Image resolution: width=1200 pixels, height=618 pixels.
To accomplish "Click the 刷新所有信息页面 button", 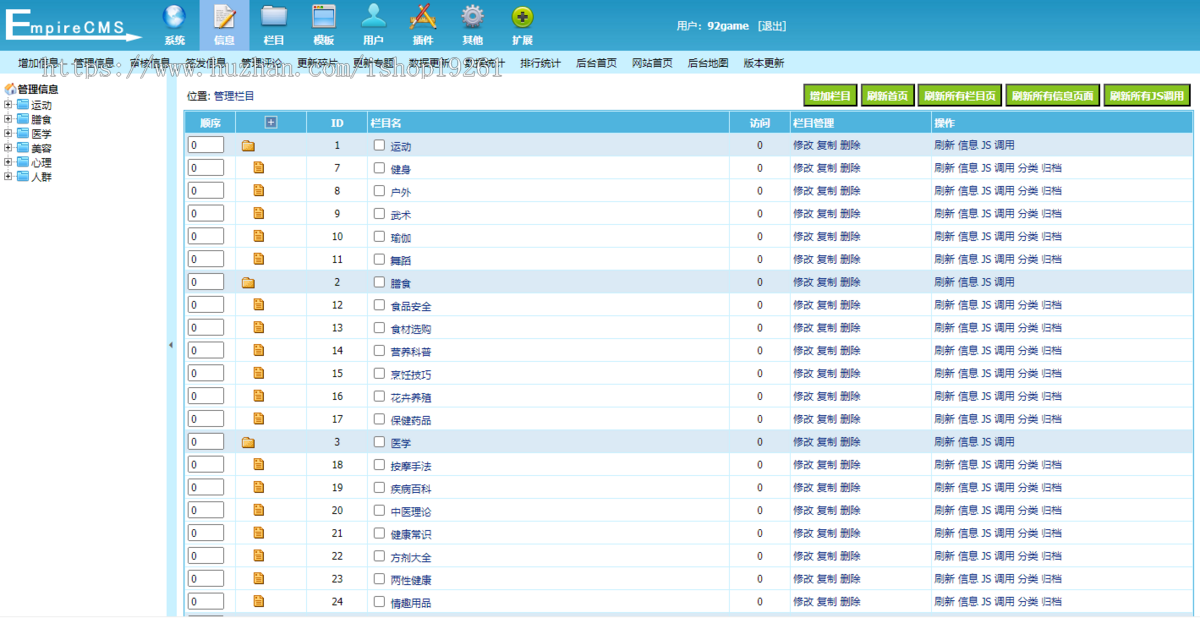I will [1053, 96].
